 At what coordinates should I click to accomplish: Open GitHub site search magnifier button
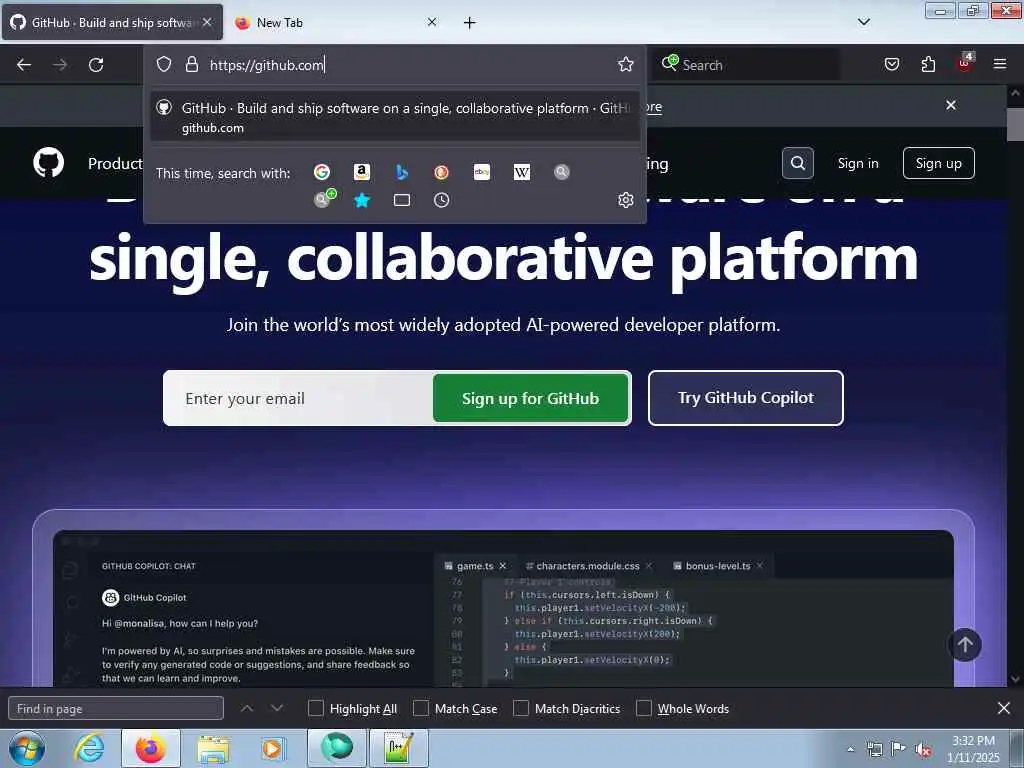(x=798, y=163)
